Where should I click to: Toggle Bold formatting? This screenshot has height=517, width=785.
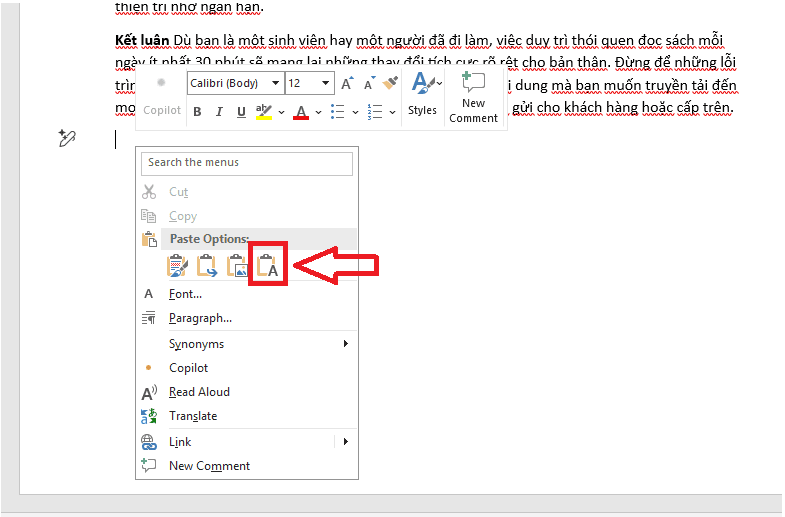coord(197,112)
